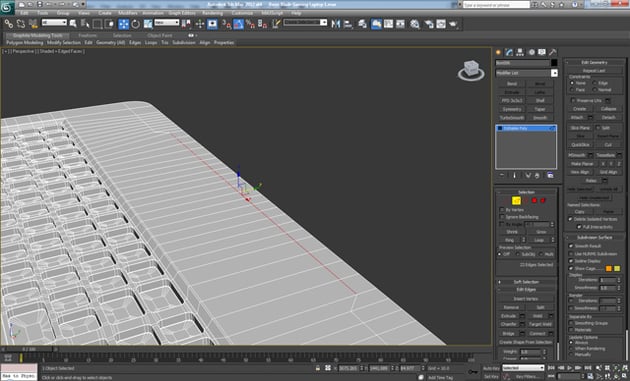Click the object color swatch beside name
The width and height of the screenshot is (630, 381).
[554, 63]
